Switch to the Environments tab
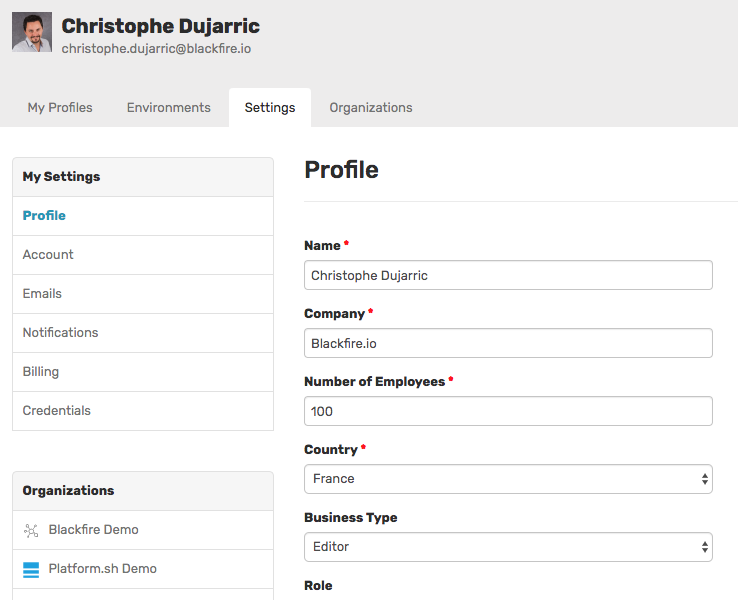 click(168, 107)
